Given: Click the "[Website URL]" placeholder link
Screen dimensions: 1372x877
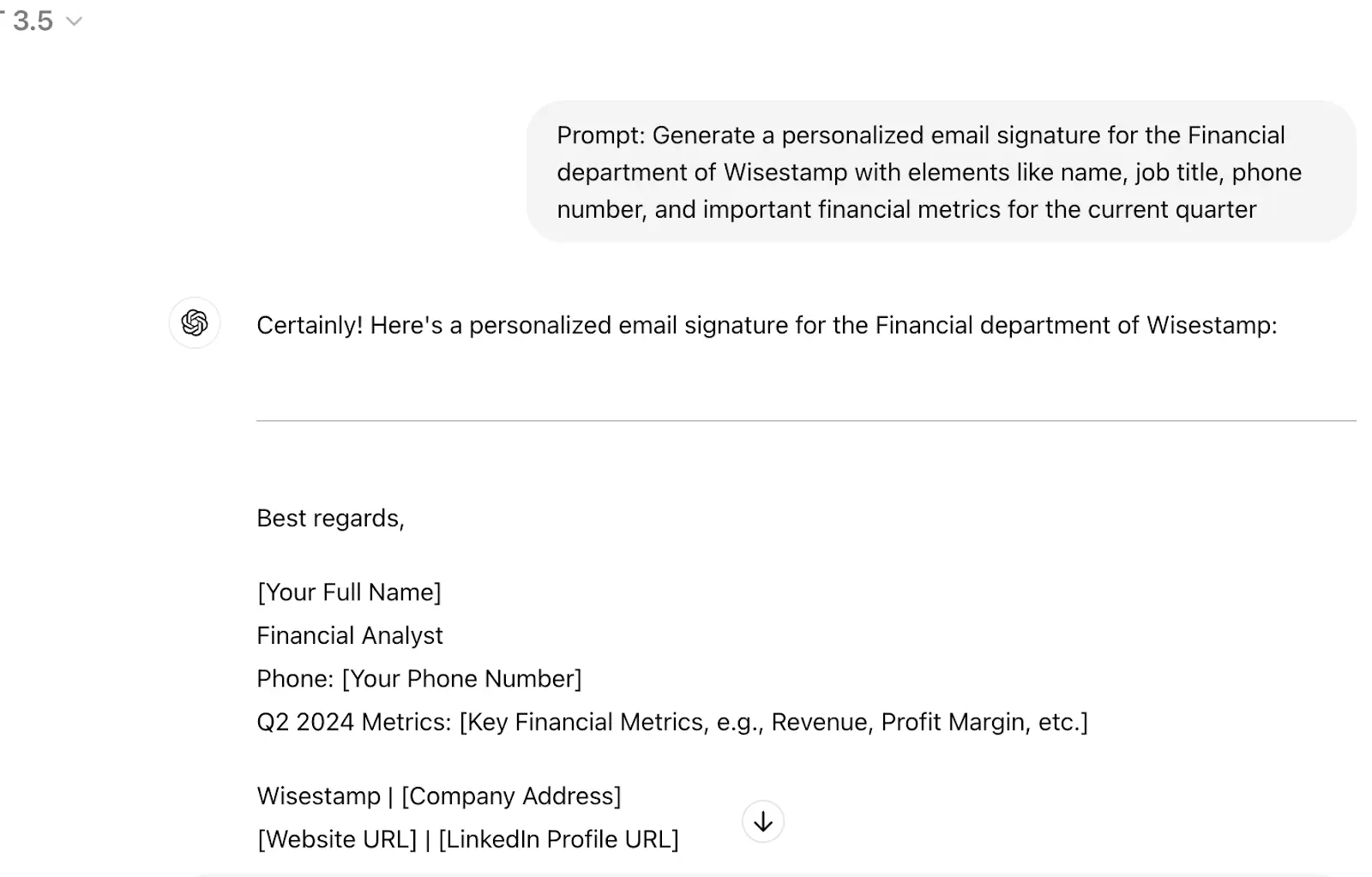Looking at the screenshot, I should (334, 838).
